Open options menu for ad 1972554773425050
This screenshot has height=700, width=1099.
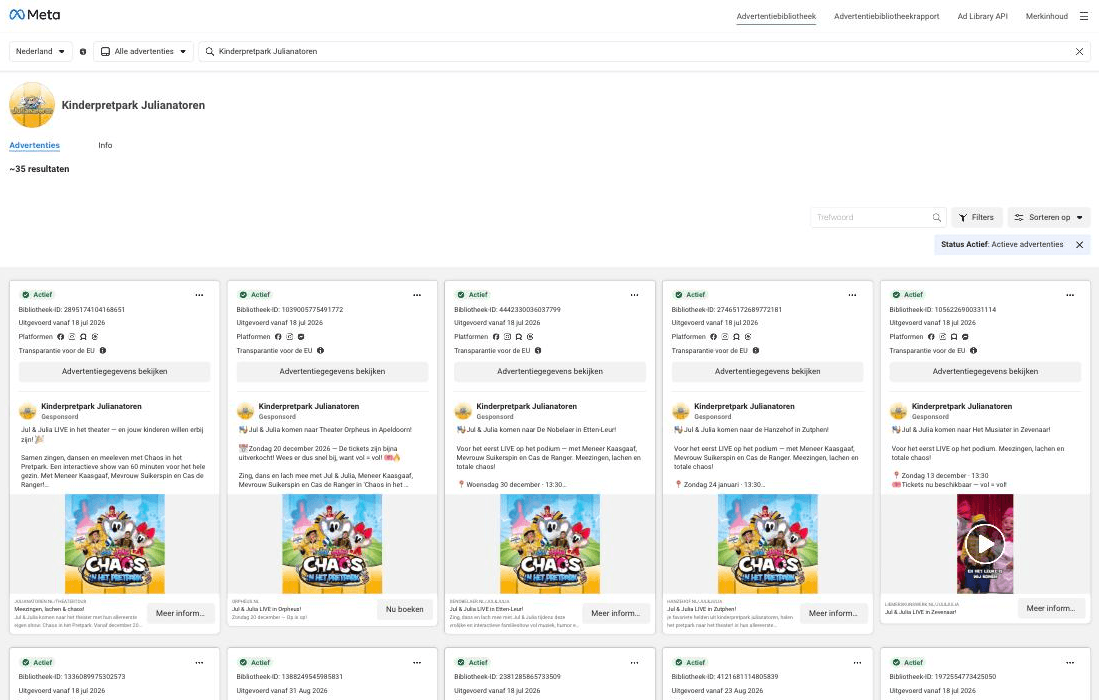click(1070, 662)
